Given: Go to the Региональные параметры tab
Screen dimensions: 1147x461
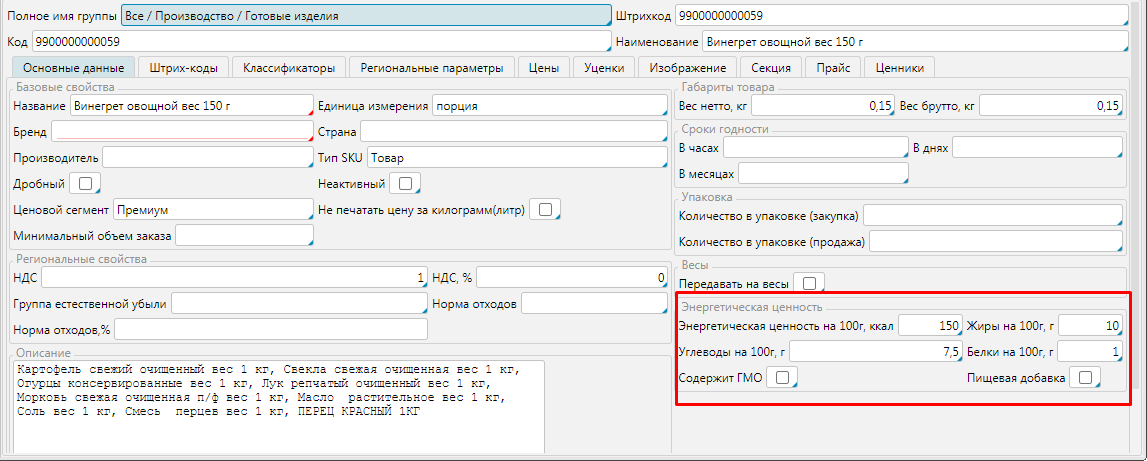Looking at the screenshot, I should (432, 67).
